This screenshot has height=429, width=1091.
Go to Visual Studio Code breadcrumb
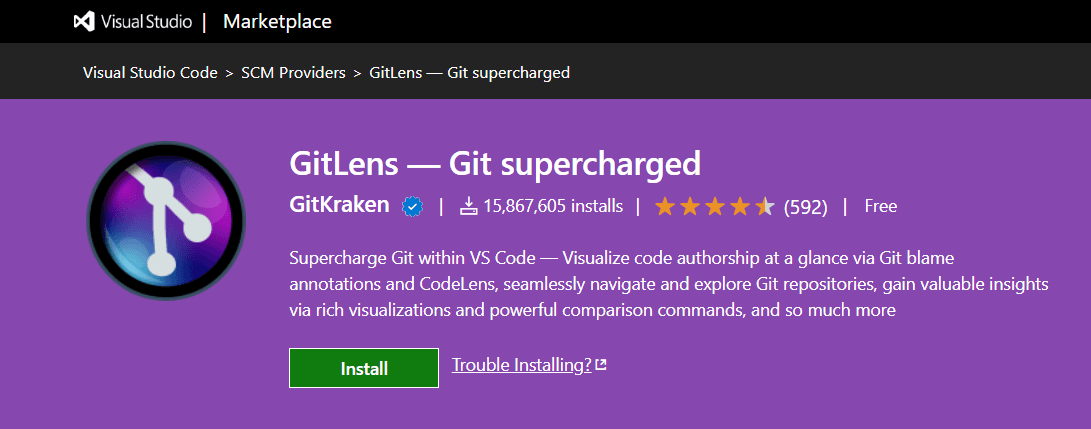pos(150,73)
